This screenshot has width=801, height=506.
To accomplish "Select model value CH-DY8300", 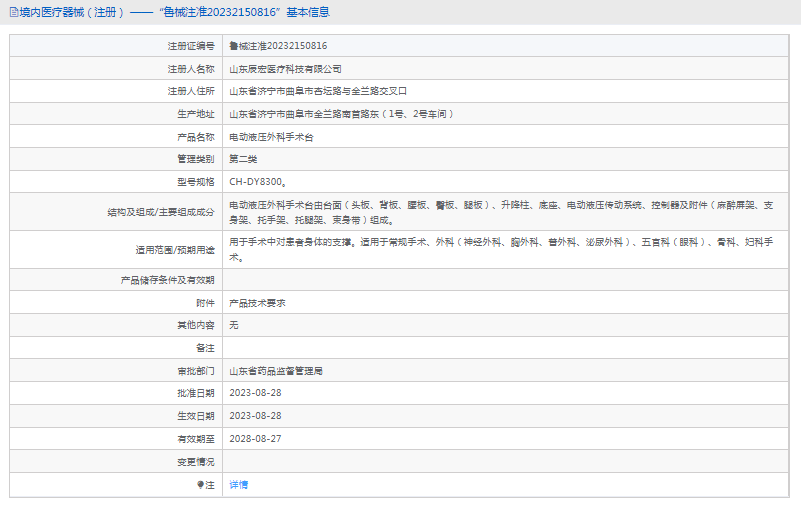I will click(258, 182).
